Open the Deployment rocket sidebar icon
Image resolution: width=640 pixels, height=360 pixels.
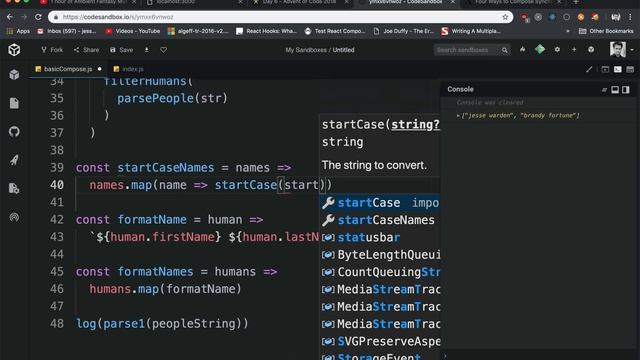(x=14, y=160)
